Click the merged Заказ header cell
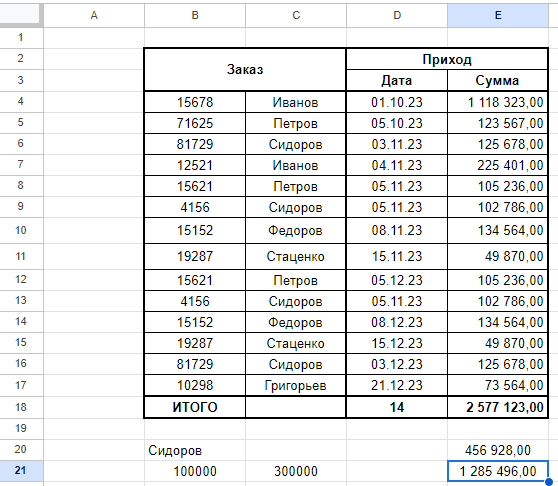 (x=245, y=69)
